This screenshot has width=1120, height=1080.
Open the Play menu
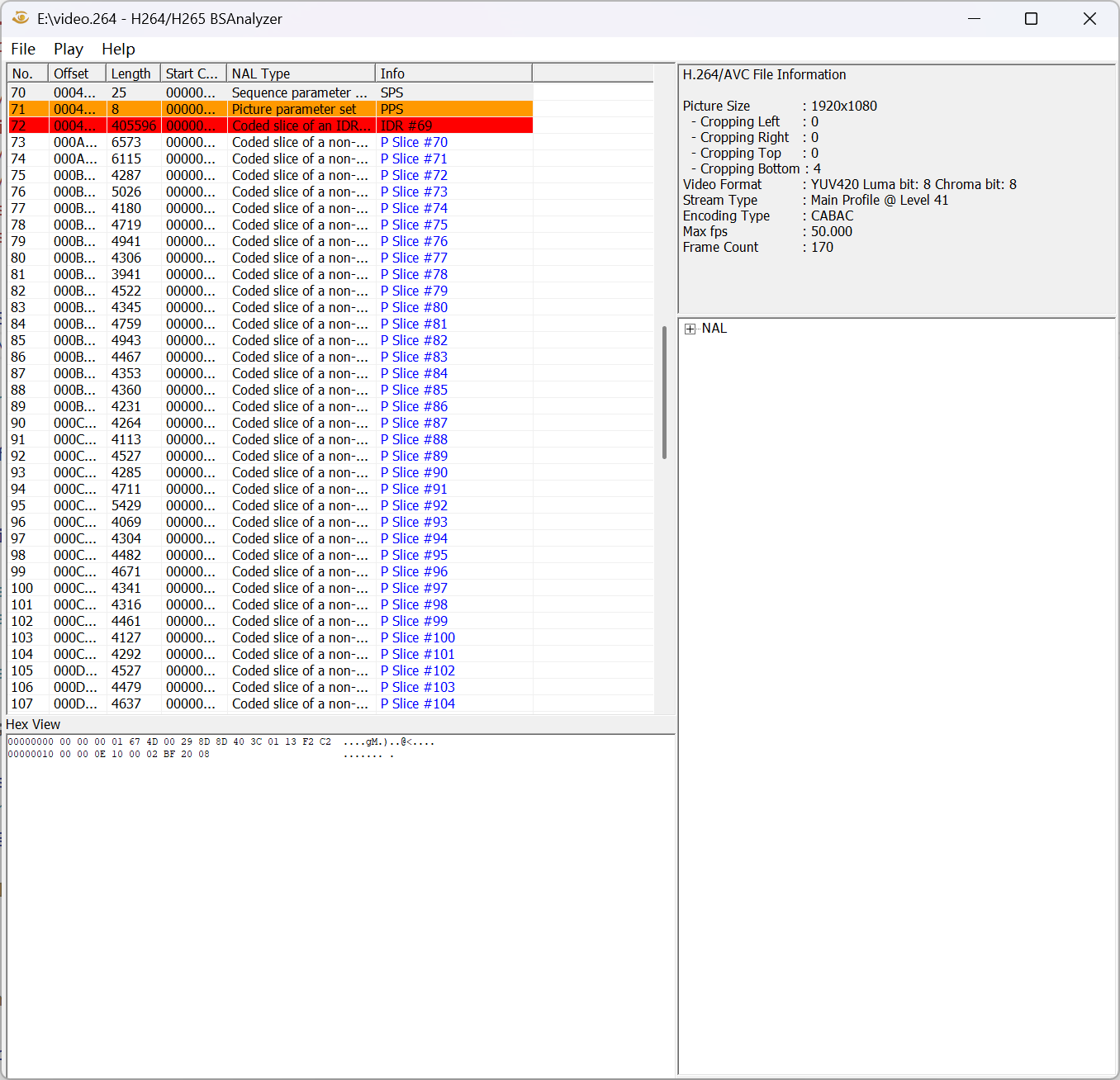click(69, 50)
